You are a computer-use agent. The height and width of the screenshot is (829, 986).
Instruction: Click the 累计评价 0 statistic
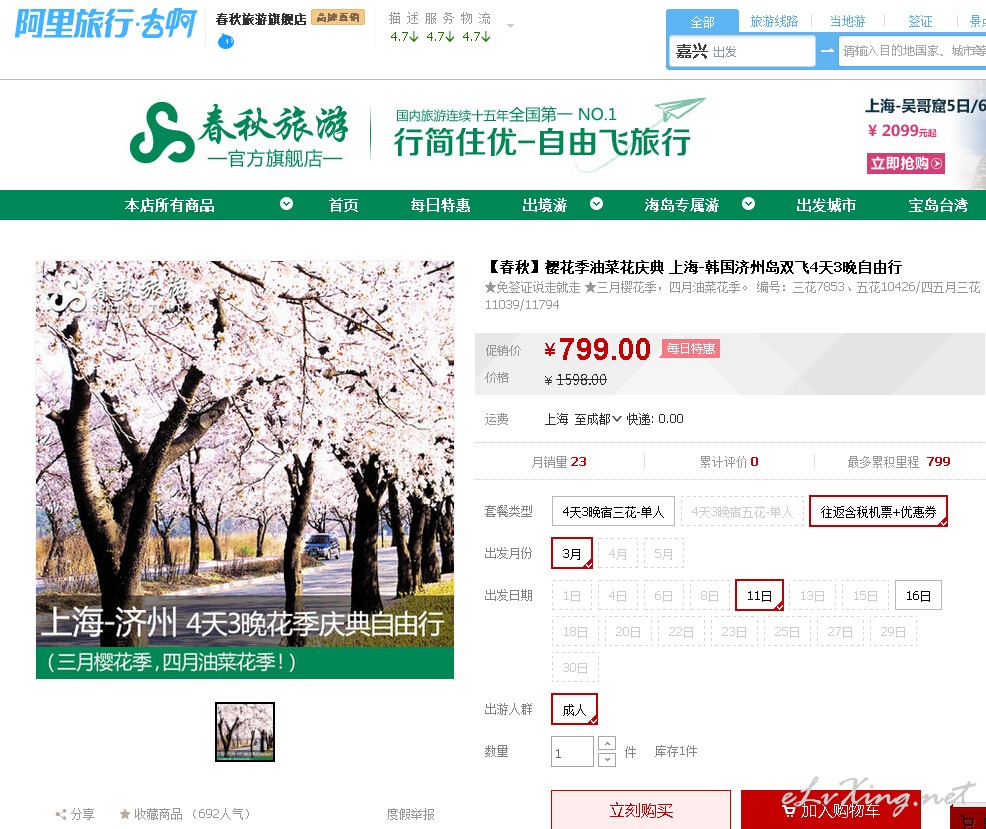[x=729, y=462]
